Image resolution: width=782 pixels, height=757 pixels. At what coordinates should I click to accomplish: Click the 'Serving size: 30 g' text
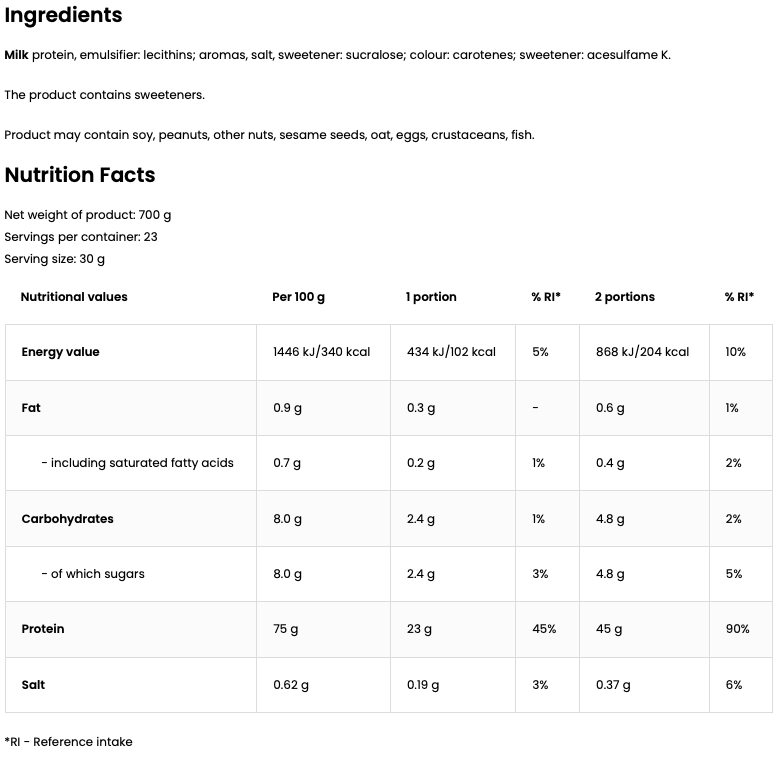[x=55, y=259]
